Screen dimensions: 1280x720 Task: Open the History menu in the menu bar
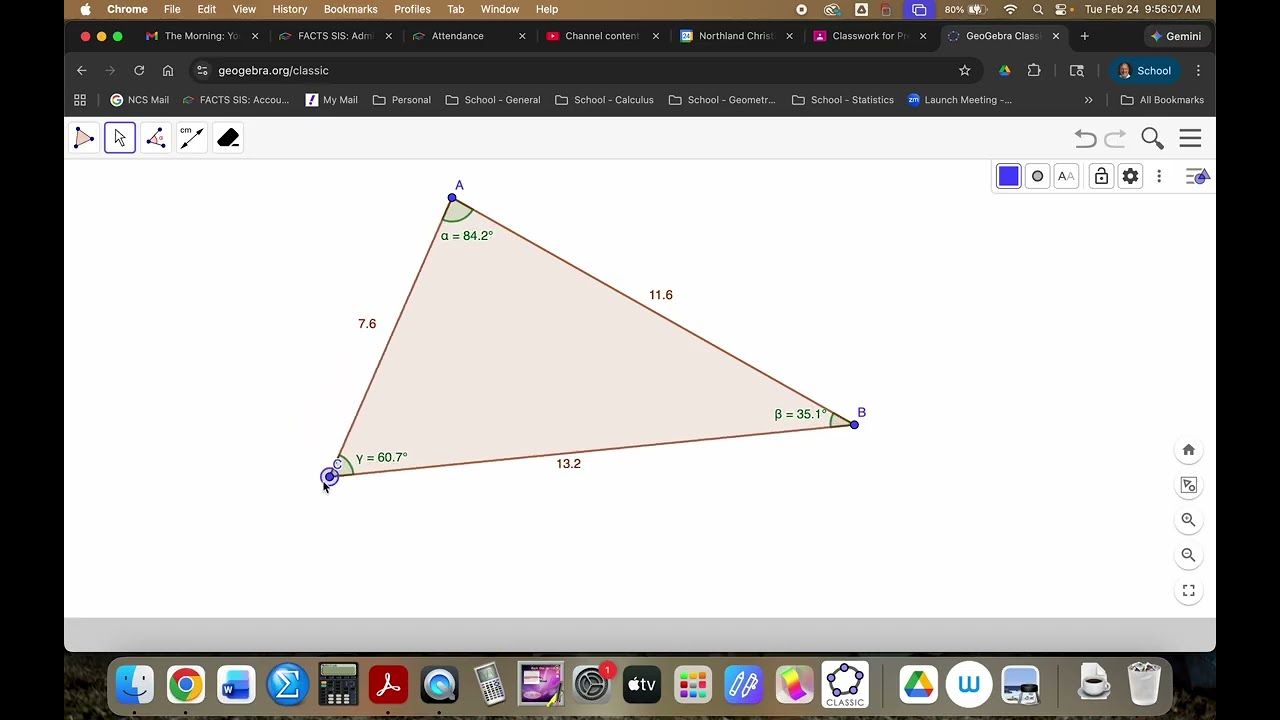(290, 9)
